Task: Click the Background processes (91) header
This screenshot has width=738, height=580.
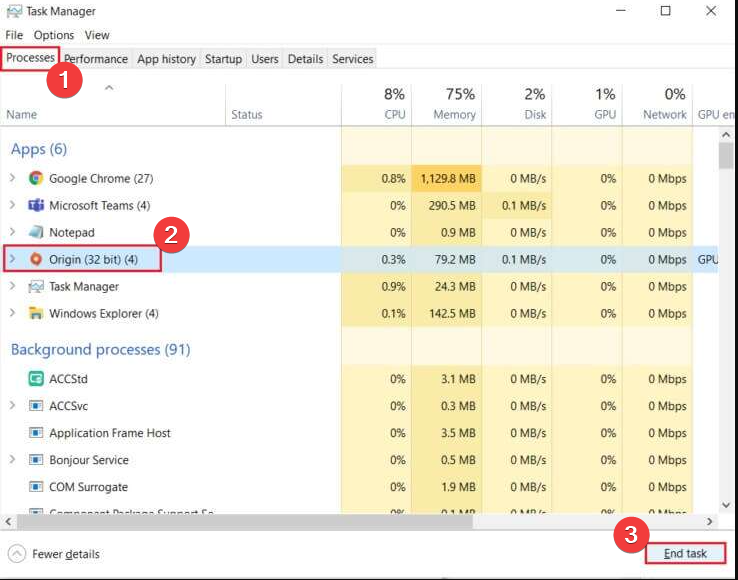Action: coord(101,349)
